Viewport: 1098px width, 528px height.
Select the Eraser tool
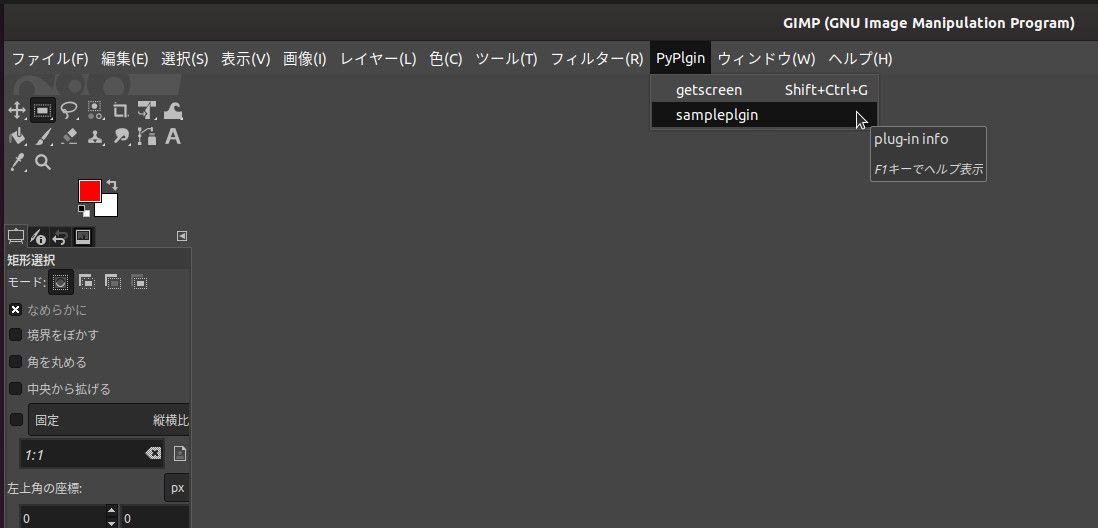point(69,137)
